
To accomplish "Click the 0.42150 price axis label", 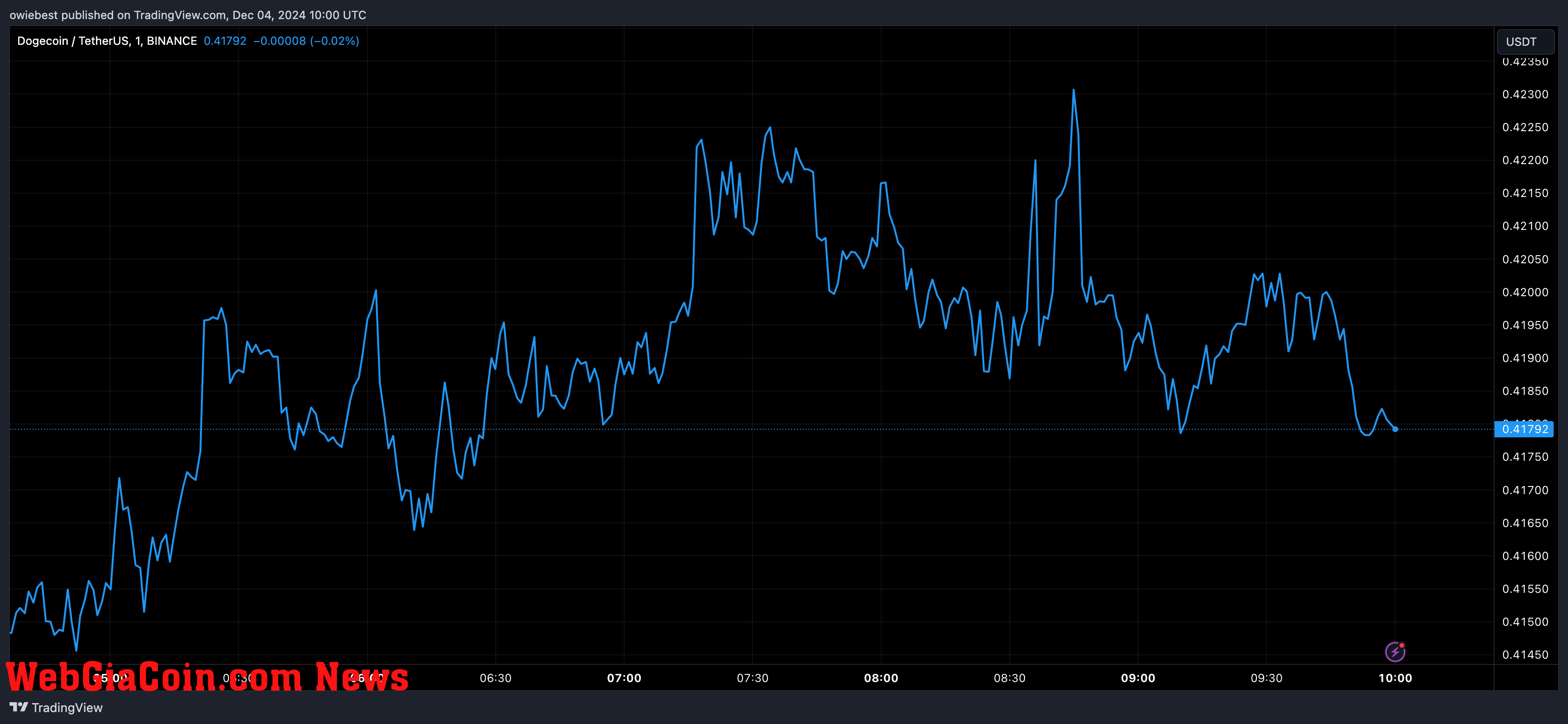I will (1525, 193).
